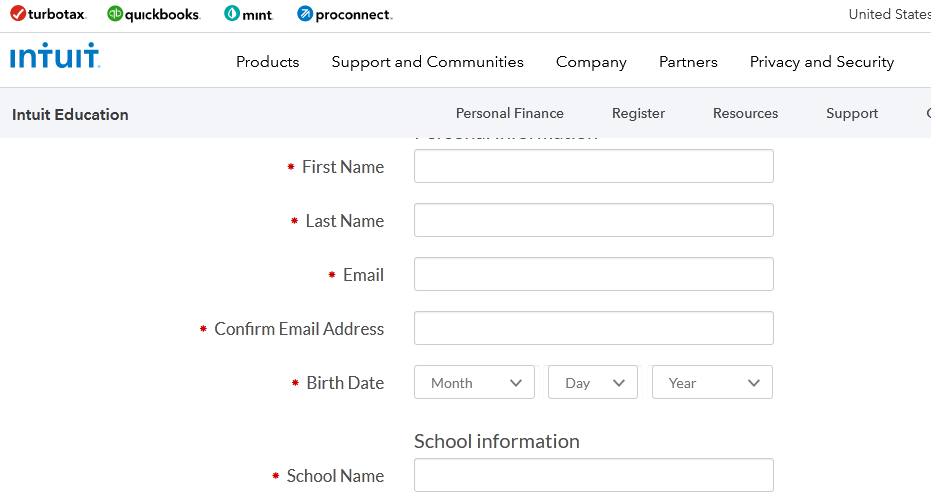Open the United States region selector
The width and height of the screenshot is (938, 499).
coord(890,14)
